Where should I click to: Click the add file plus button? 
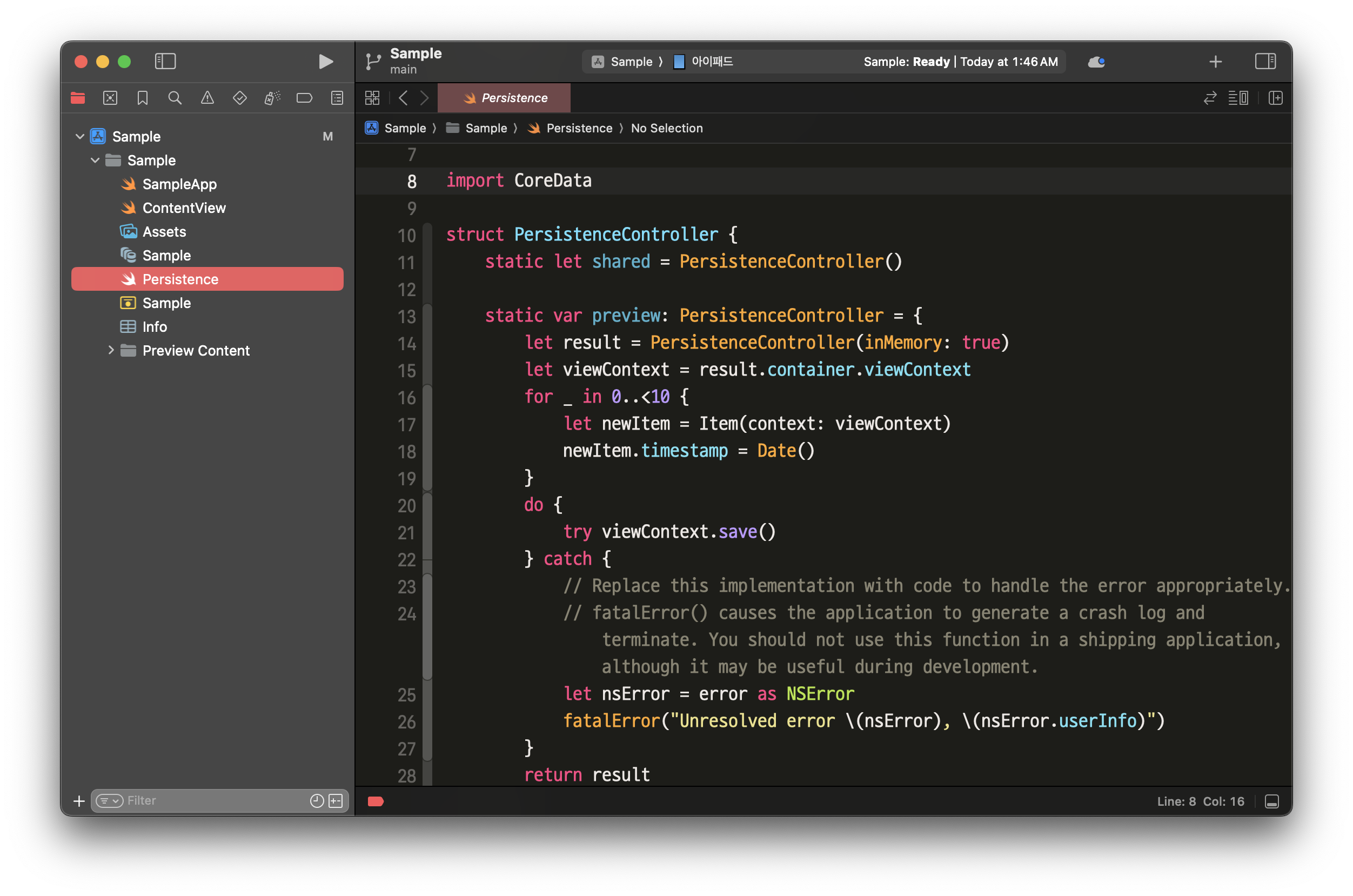[x=79, y=801]
